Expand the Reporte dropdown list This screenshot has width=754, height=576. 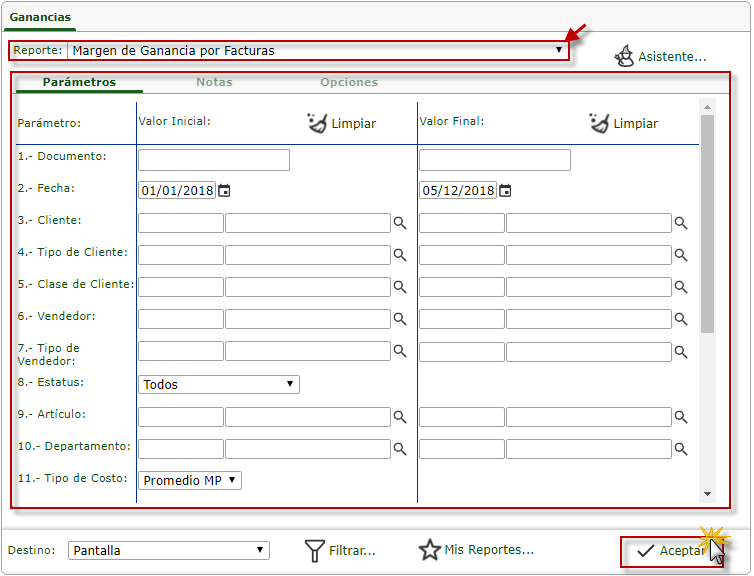(558, 50)
